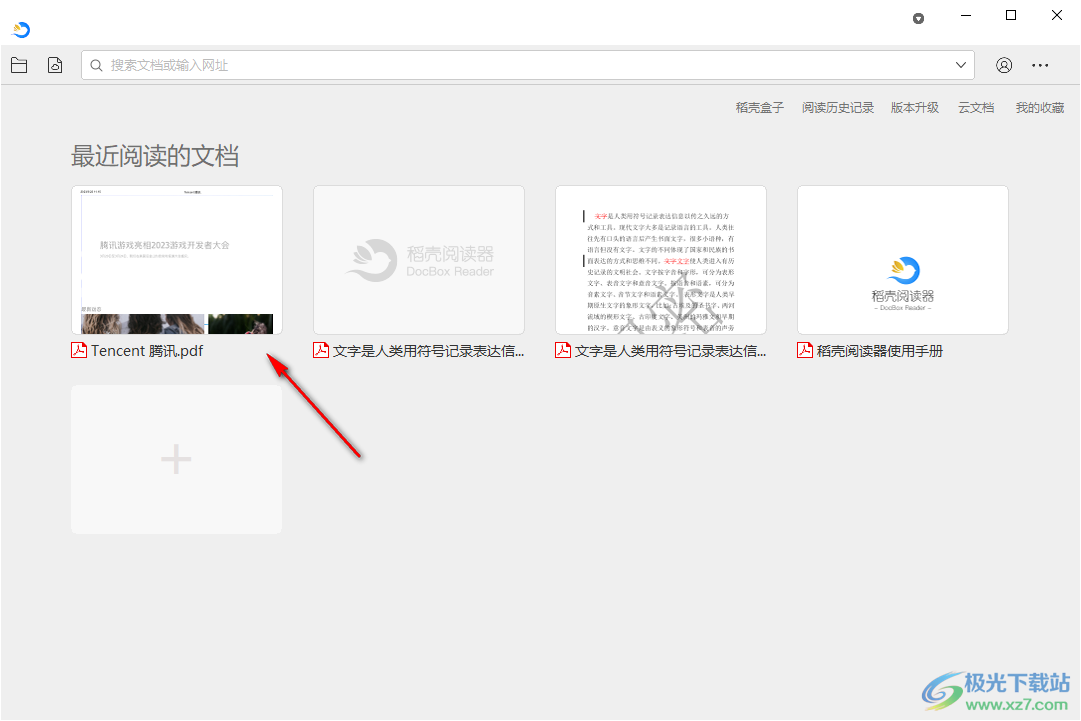Click the open cloud document icon
The image size is (1081, 721).
click(55, 65)
